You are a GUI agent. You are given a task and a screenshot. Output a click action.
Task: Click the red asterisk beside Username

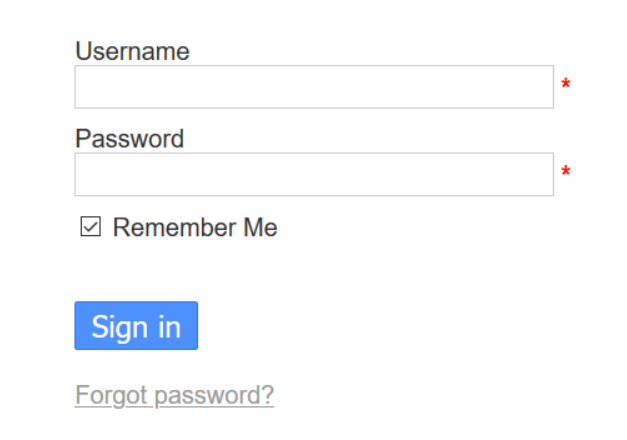pyautogui.click(x=566, y=86)
